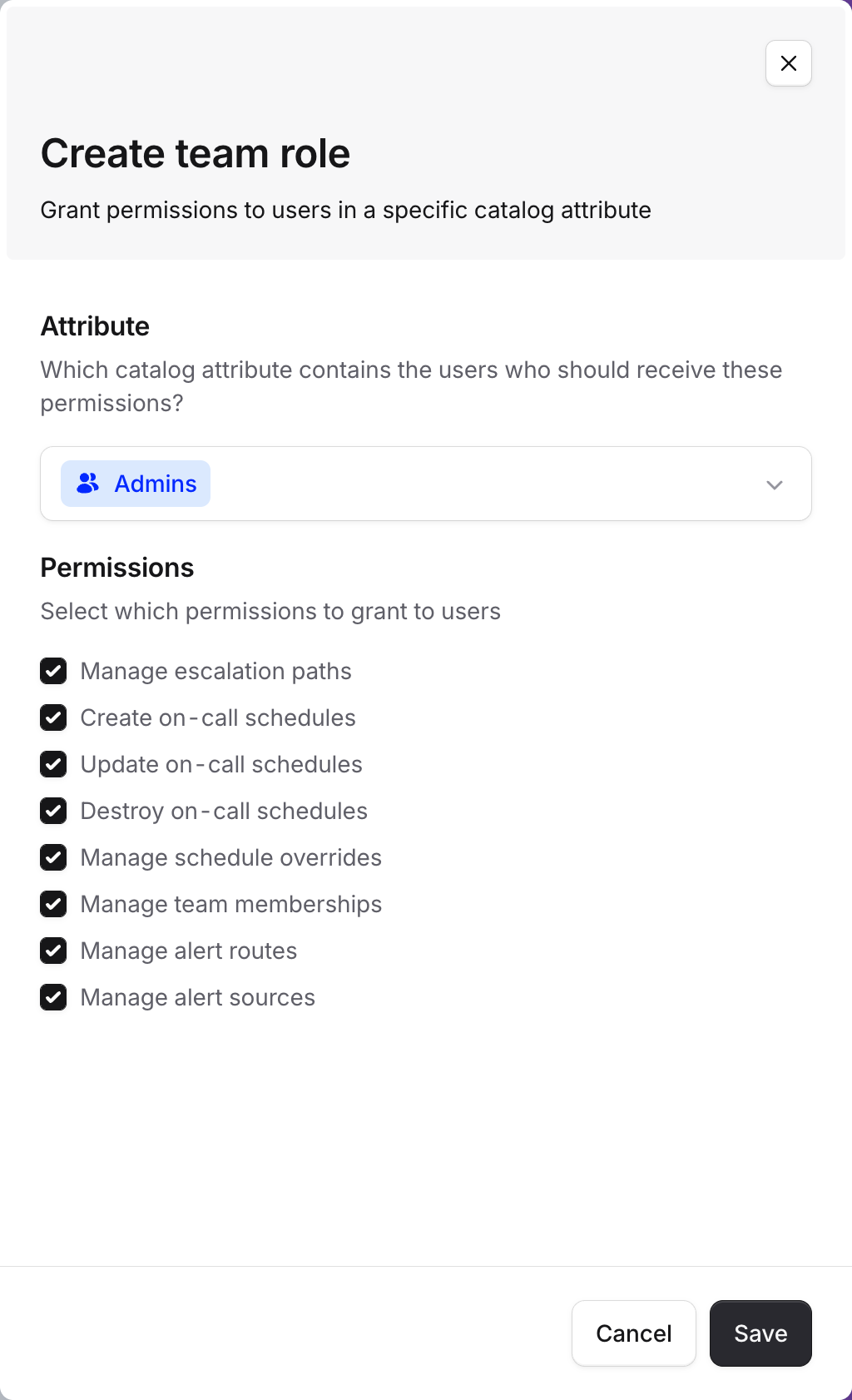Click the Manage team memberships label
This screenshot has width=852, height=1400.
tap(230, 904)
